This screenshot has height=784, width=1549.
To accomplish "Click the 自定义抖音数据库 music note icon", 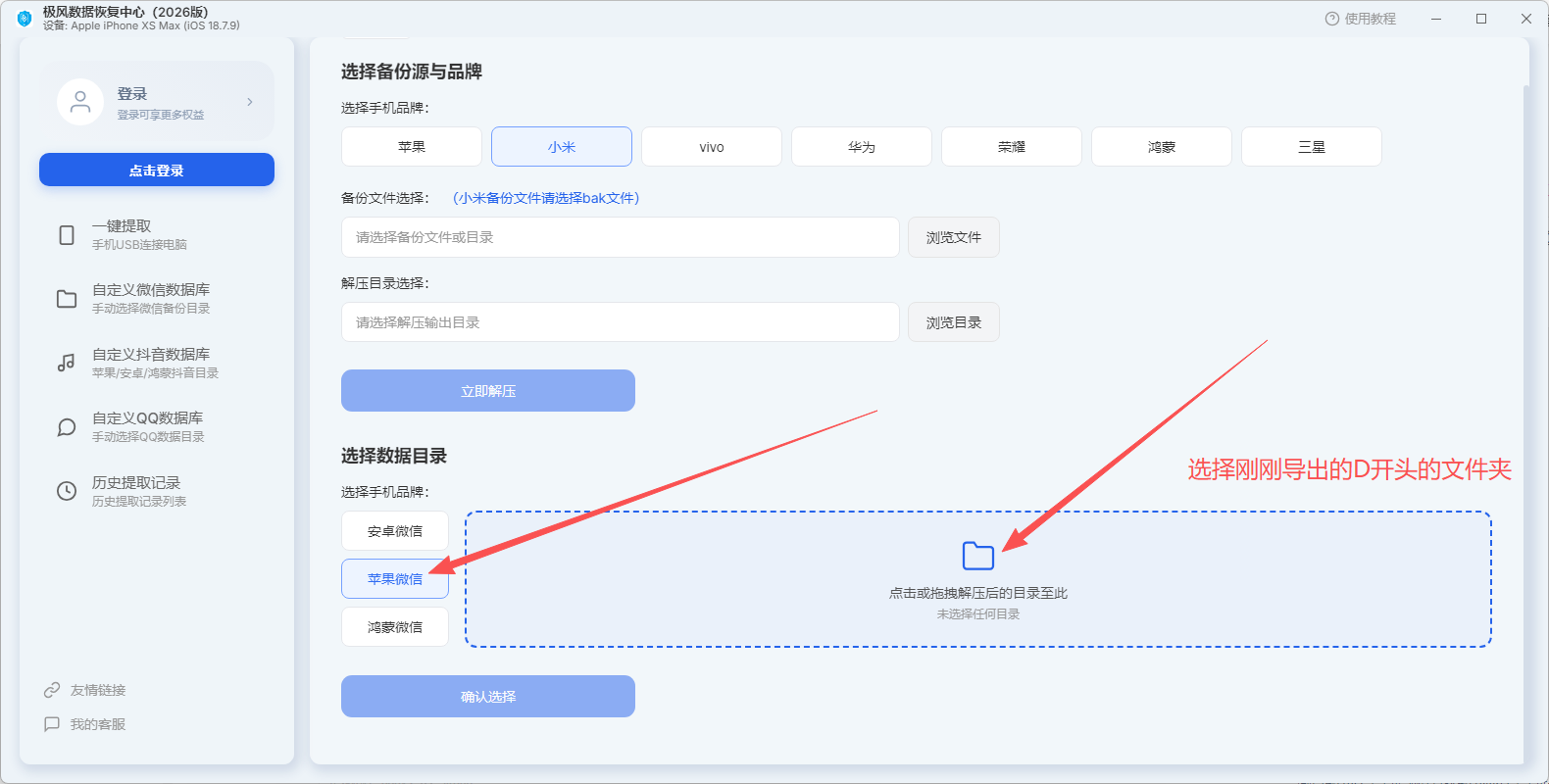I will click(x=67, y=363).
